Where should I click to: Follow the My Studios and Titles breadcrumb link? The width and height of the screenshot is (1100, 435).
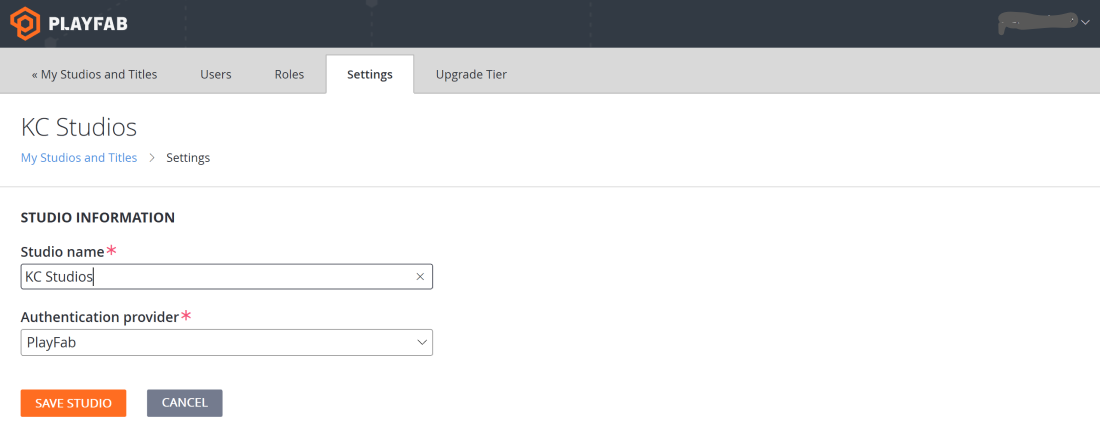pyautogui.click(x=79, y=158)
